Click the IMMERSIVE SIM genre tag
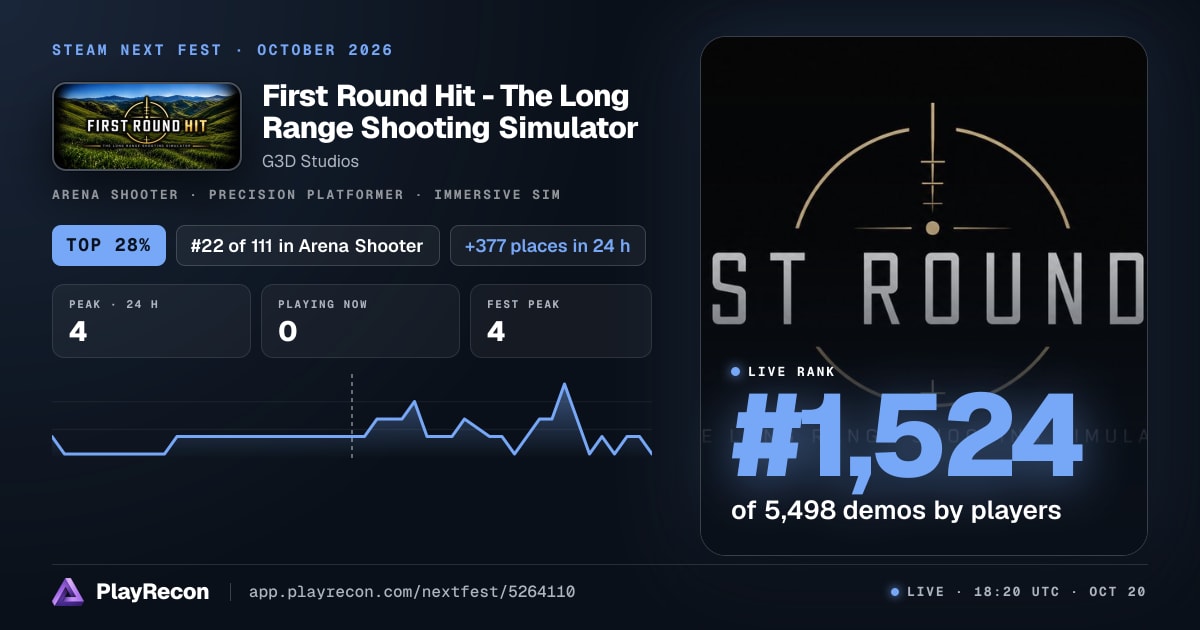The height and width of the screenshot is (630, 1200). click(497, 194)
